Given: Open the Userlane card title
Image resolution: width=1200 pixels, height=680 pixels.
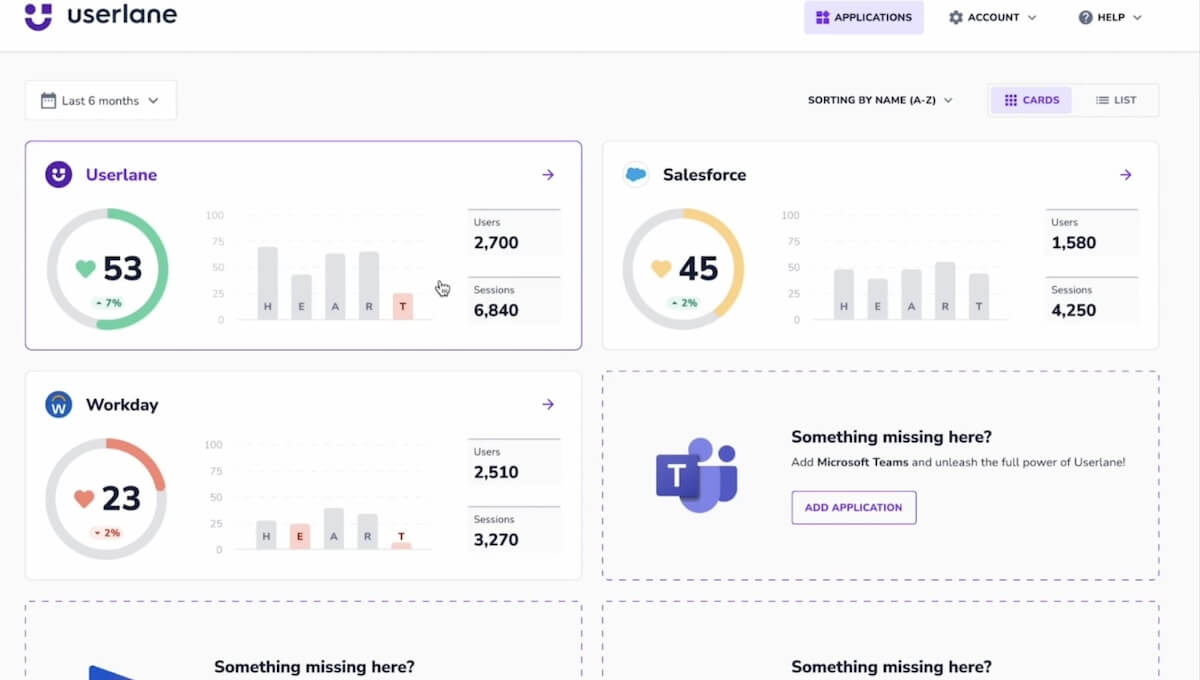Looking at the screenshot, I should [x=121, y=175].
